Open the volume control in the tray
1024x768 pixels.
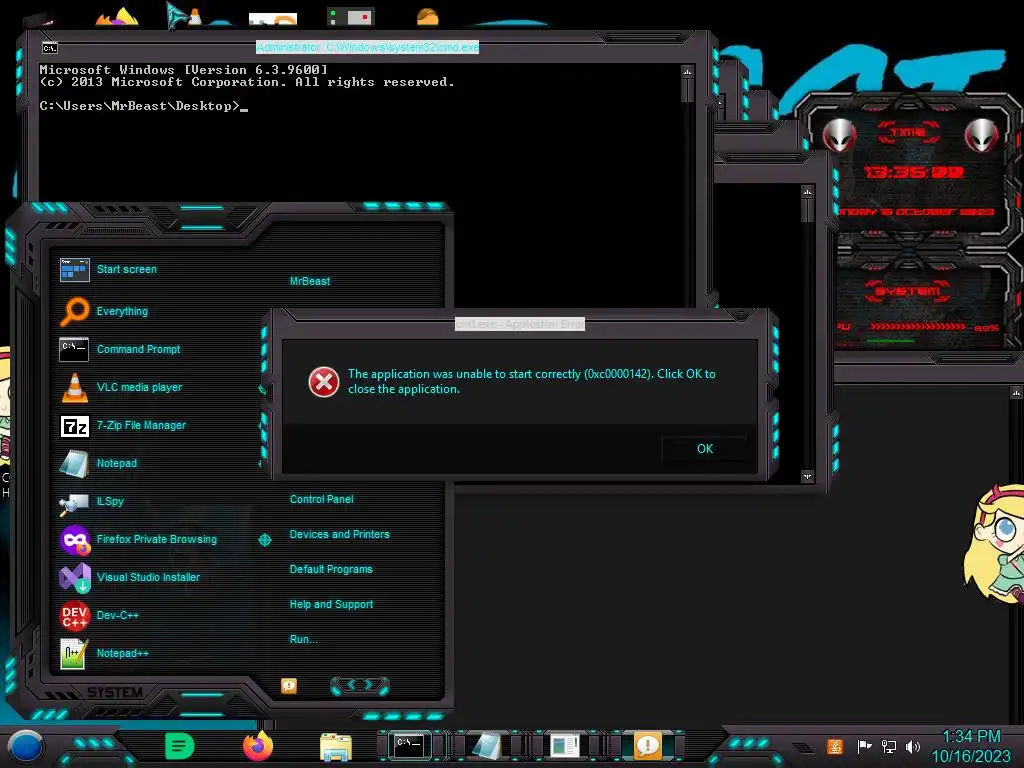912,746
